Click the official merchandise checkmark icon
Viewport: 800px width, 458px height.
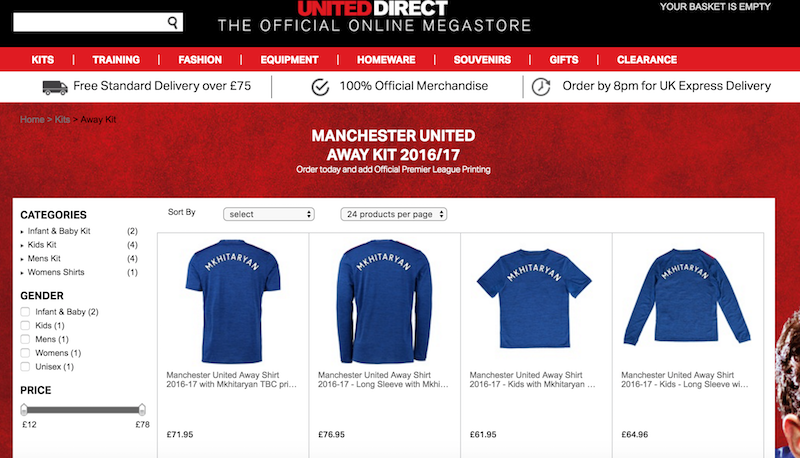coord(320,87)
